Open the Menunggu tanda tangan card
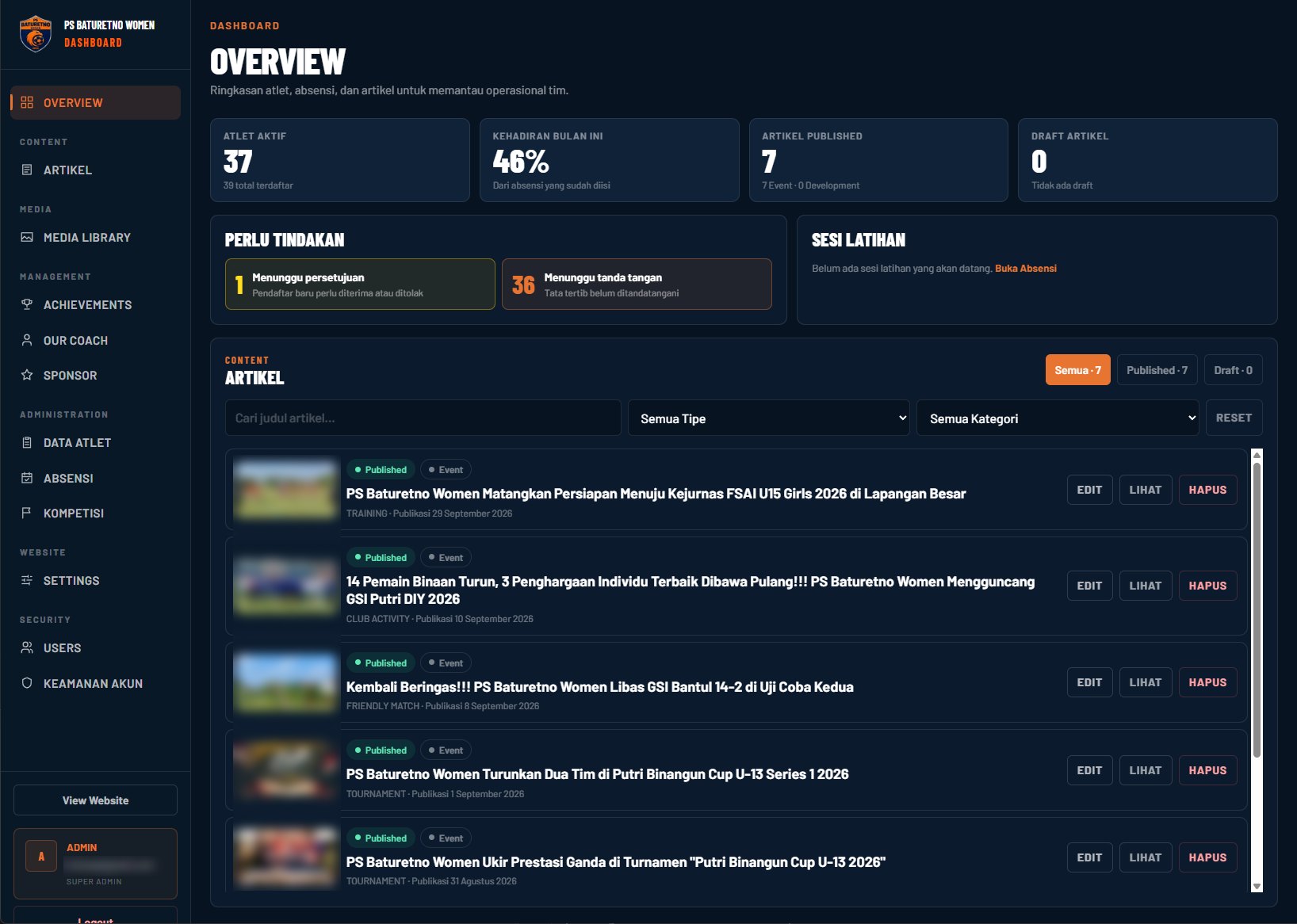Viewport: 1297px width, 924px height. coord(637,284)
